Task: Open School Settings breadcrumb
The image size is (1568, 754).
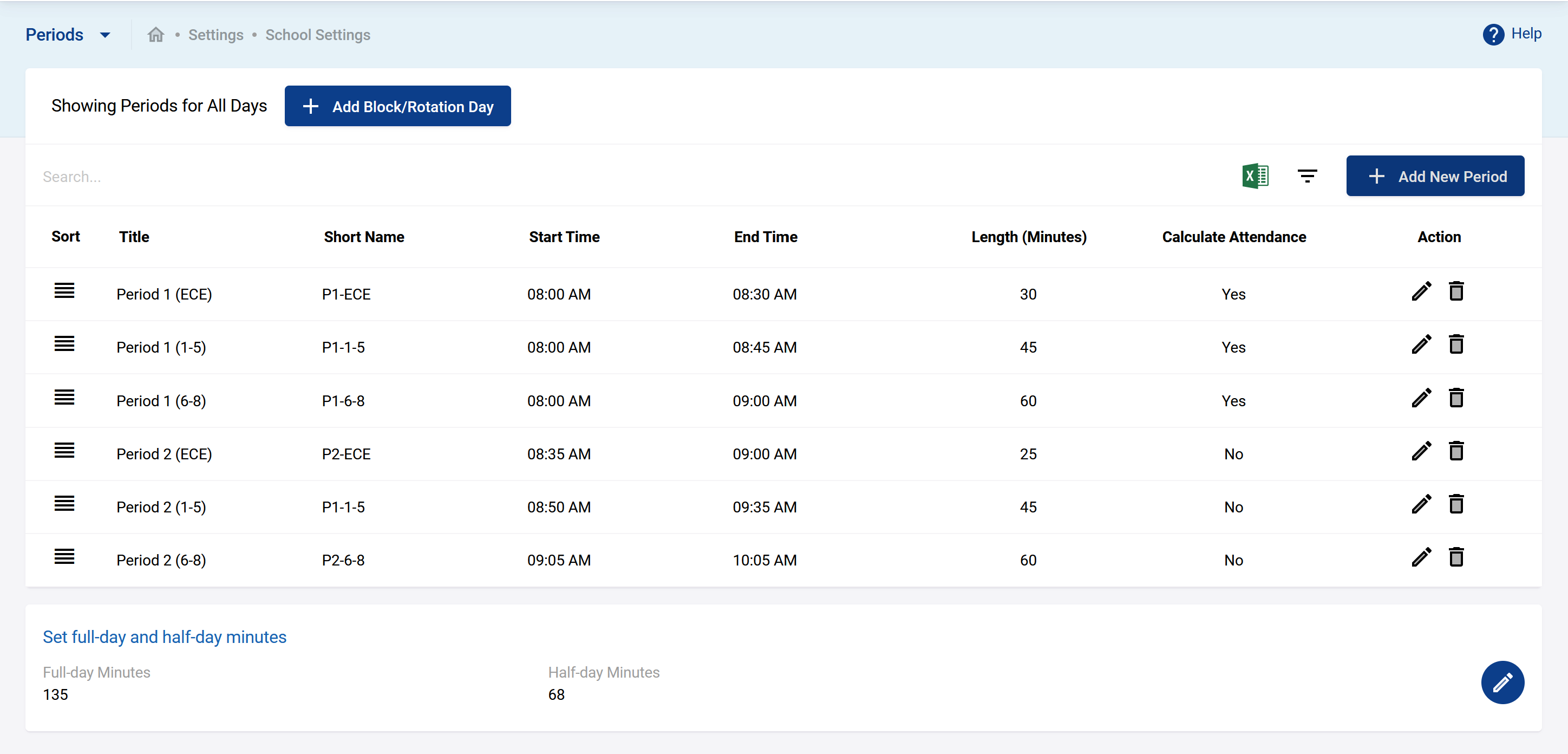Action: [x=317, y=35]
